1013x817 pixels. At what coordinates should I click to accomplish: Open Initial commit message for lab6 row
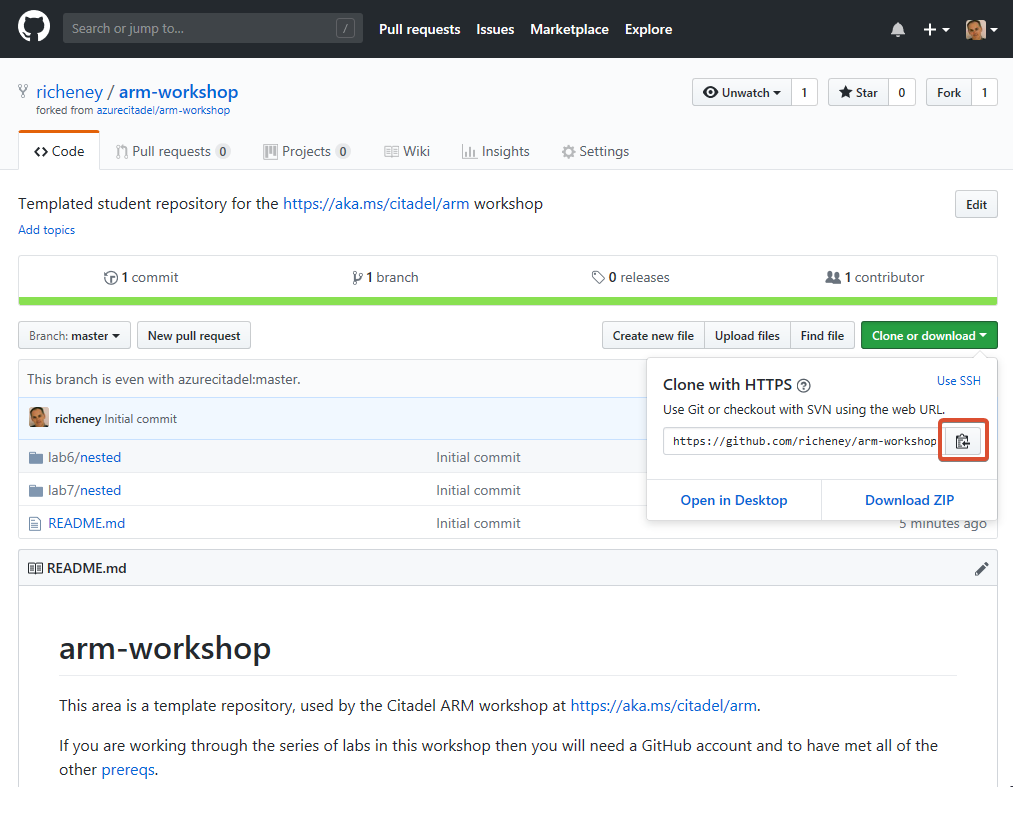tap(478, 457)
